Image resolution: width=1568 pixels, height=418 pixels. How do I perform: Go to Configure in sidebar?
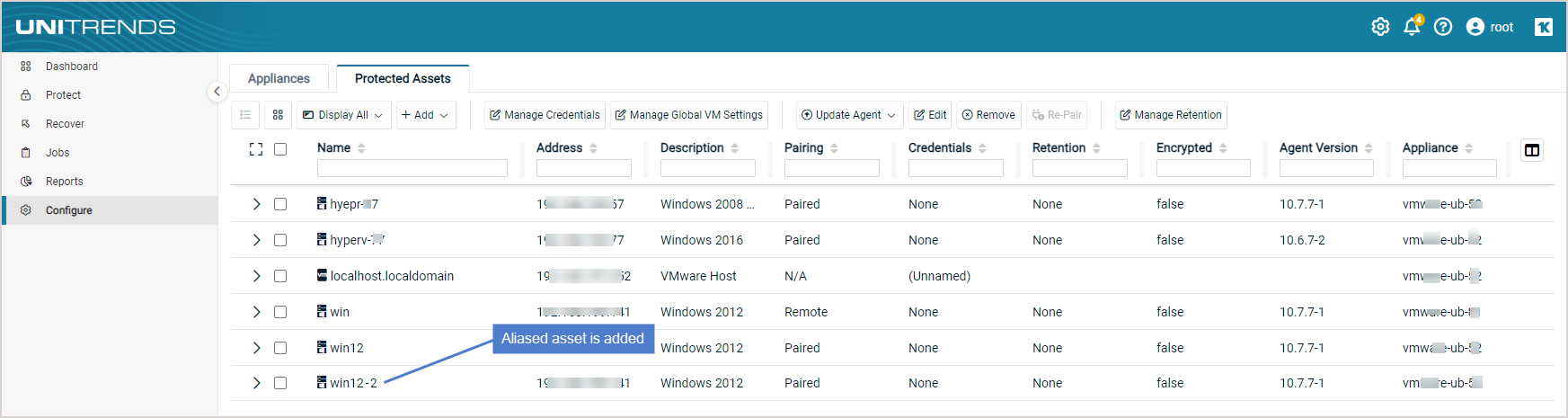click(110, 210)
